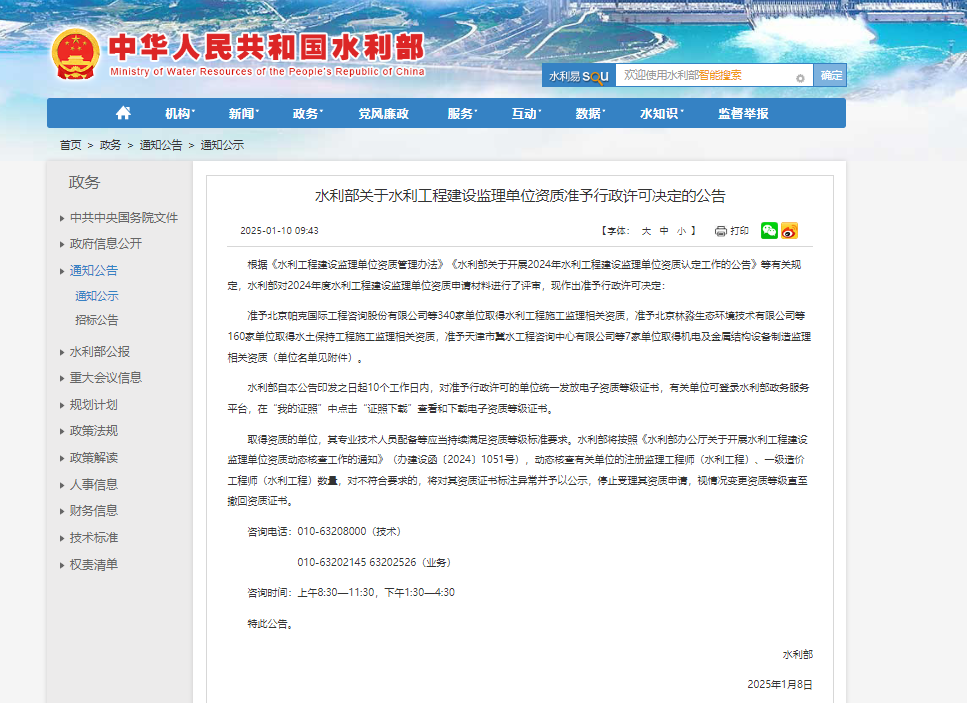Click phone number 010-63202145 line
The image size is (967, 703).
click(x=374, y=562)
